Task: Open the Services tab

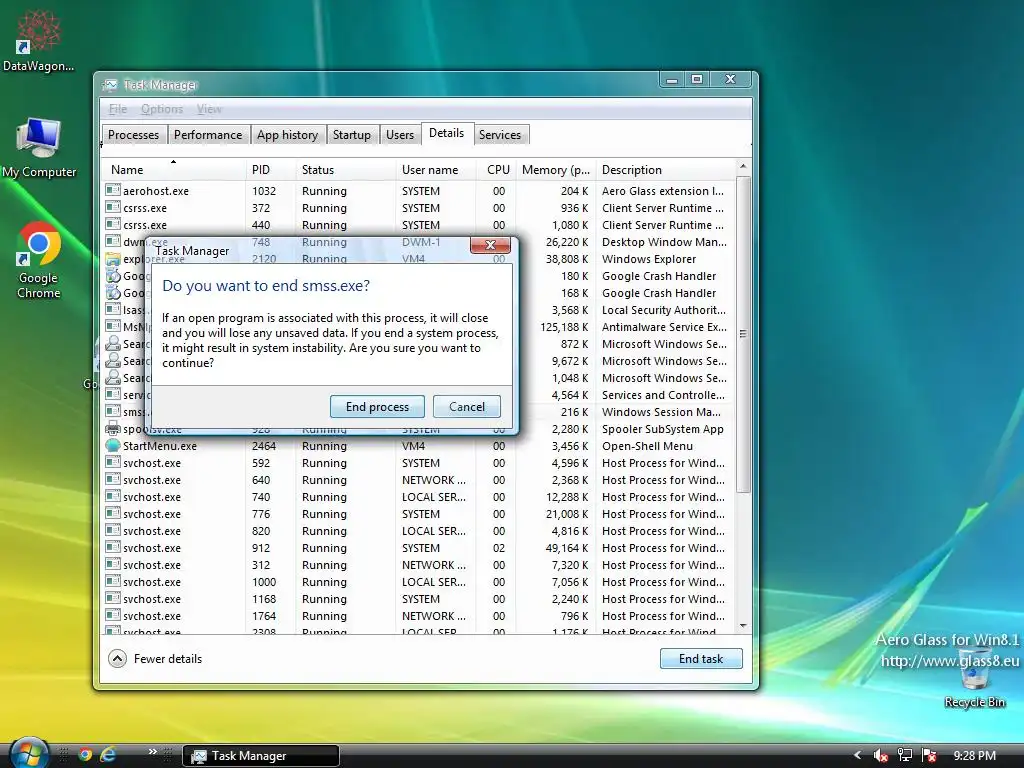Action: coord(500,135)
